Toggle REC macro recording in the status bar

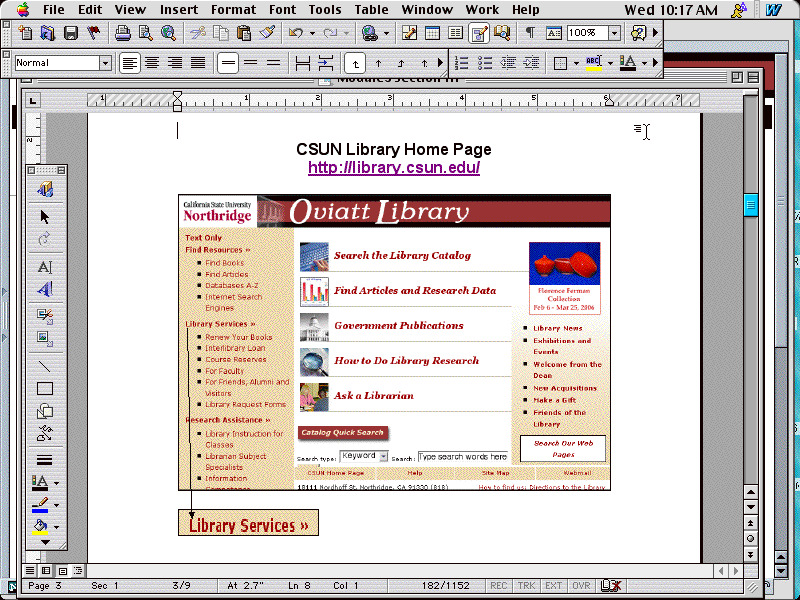click(x=498, y=586)
